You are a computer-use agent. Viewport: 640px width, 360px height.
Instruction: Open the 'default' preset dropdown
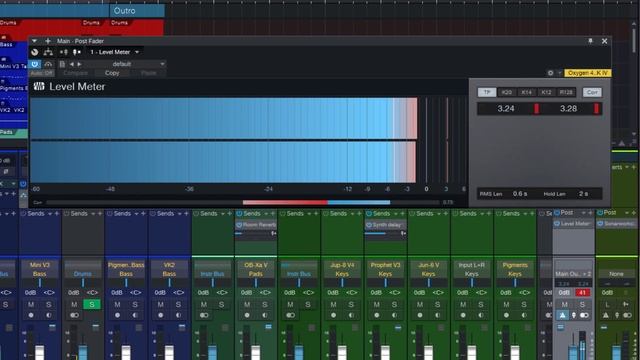(x=124, y=64)
